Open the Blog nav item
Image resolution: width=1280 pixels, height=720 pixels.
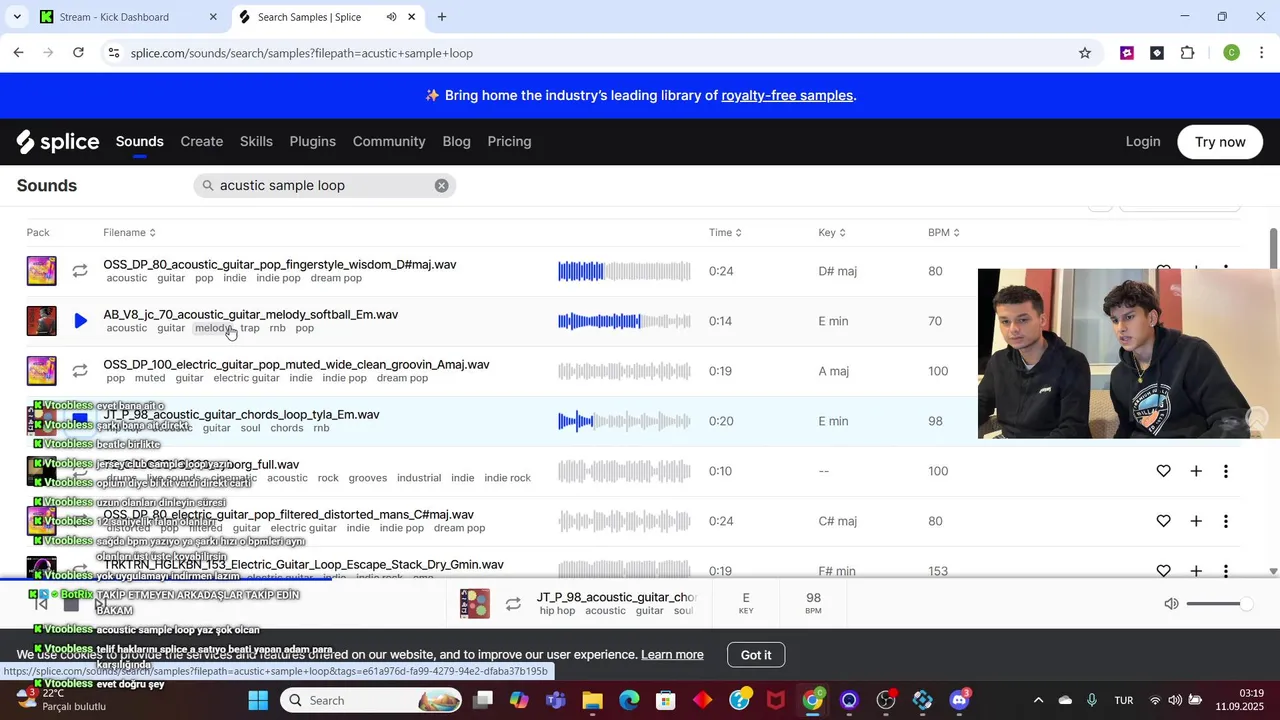[456, 142]
